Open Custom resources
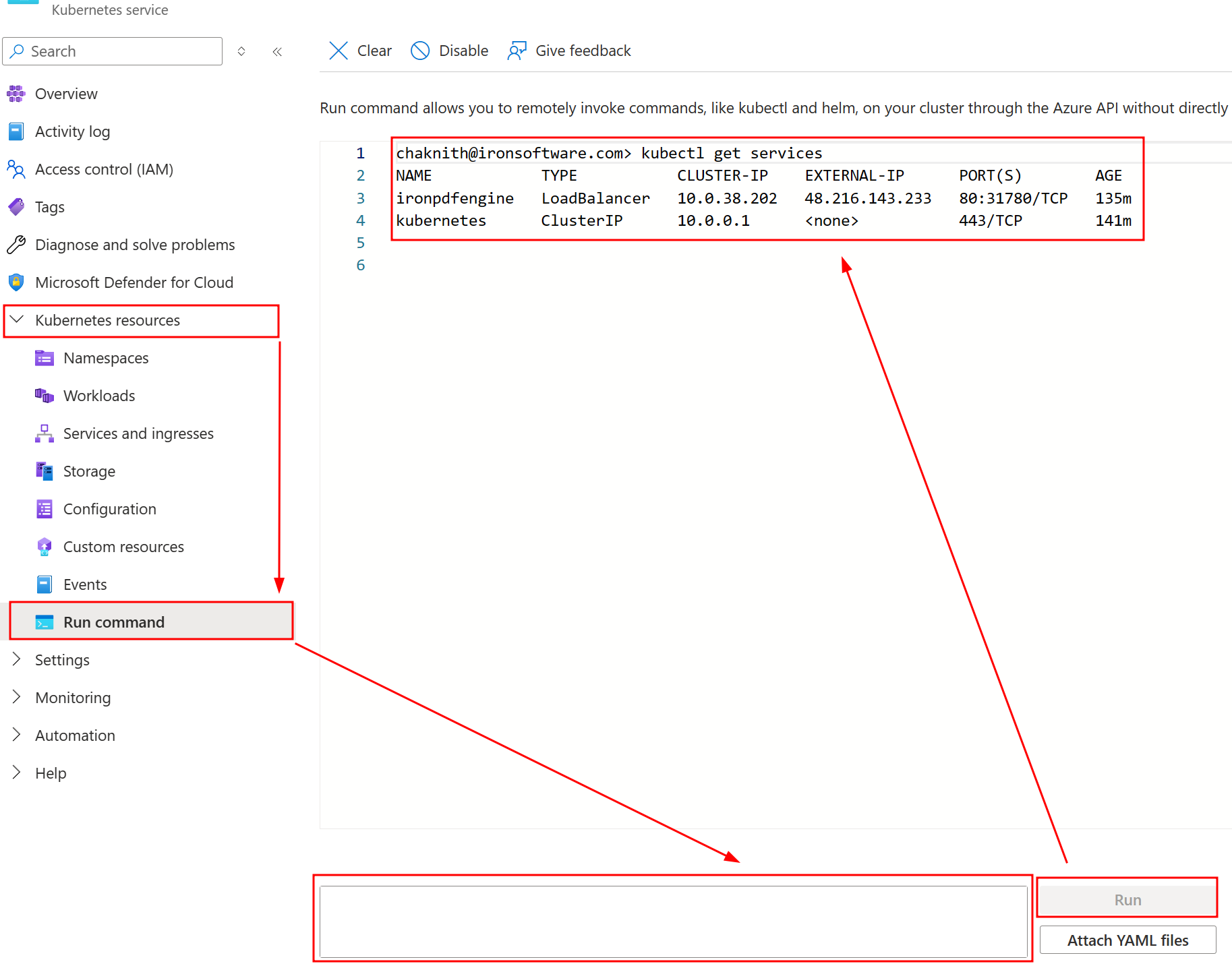1232x966 pixels. pyautogui.click(x=123, y=547)
